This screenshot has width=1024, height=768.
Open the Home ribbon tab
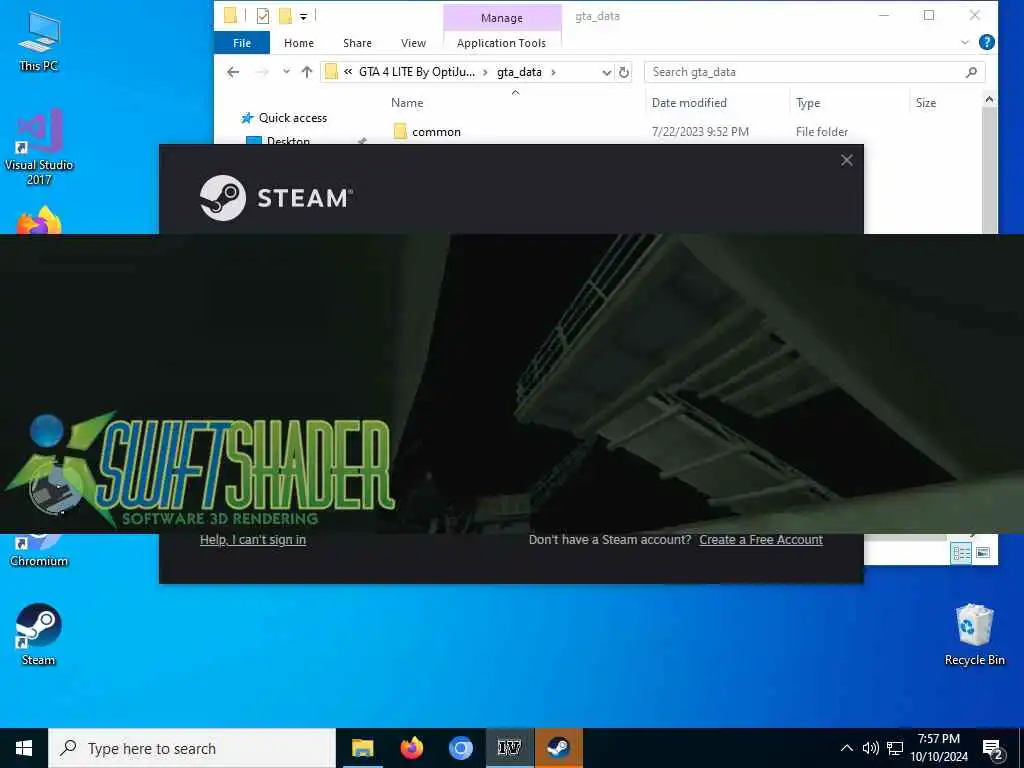tap(298, 43)
